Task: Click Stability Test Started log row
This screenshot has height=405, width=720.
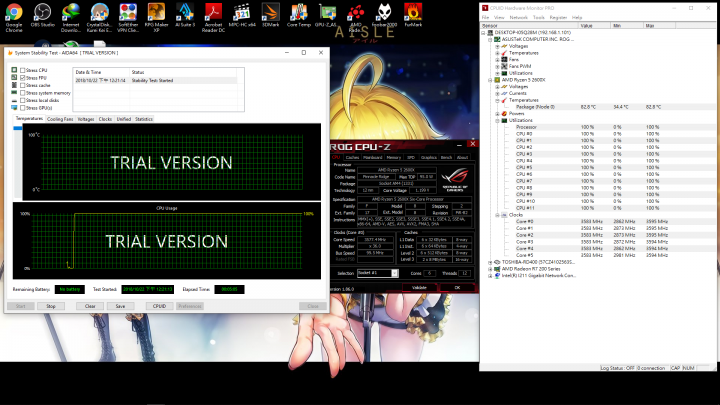Action: 156,80
